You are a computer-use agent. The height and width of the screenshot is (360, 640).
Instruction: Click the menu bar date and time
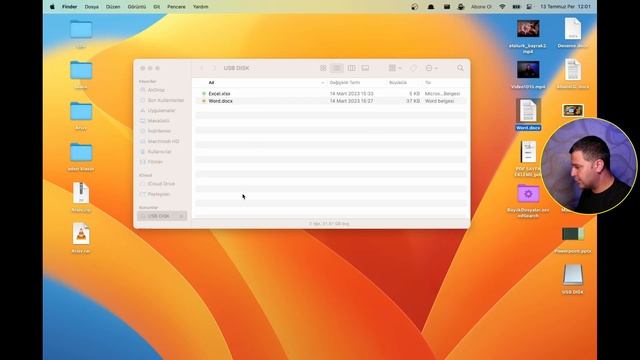point(565,7)
